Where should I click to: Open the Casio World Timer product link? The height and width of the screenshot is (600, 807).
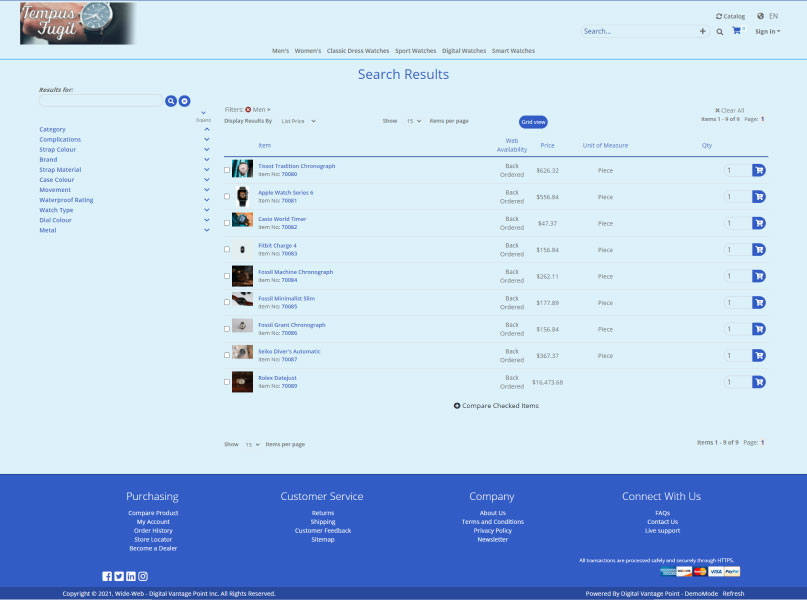pyautogui.click(x=282, y=219)
